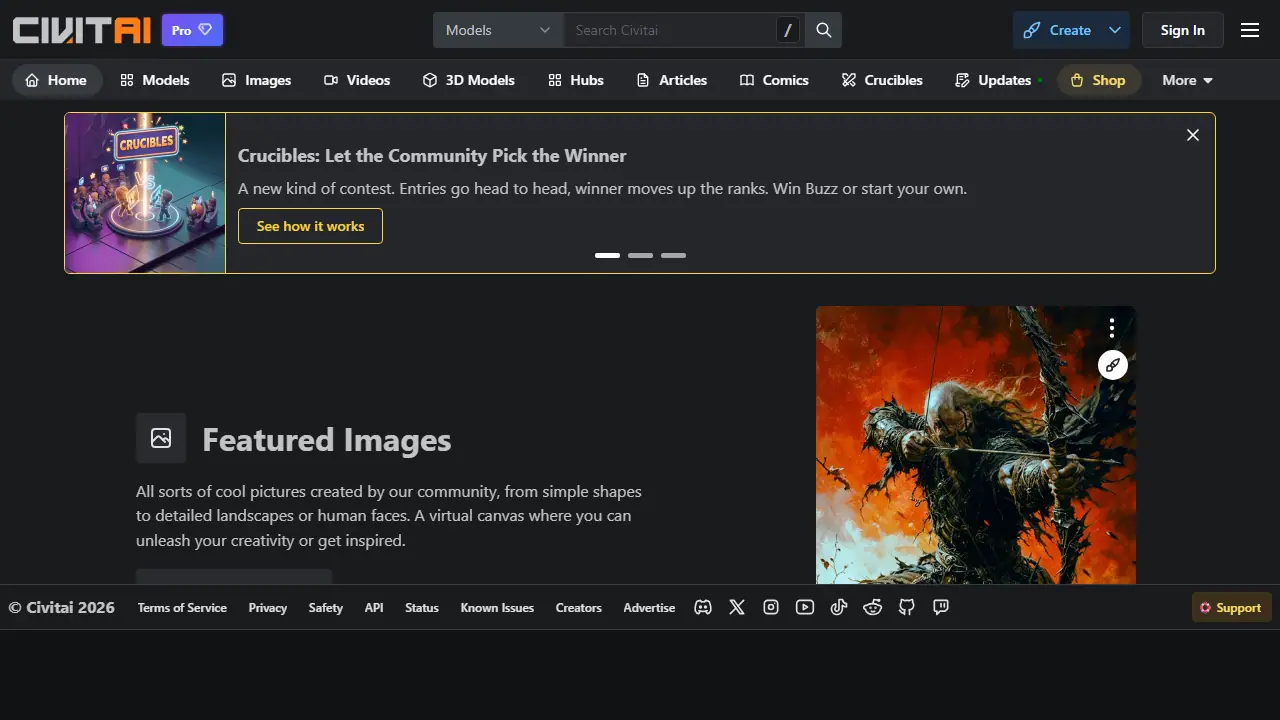The height and width of the screenshot is (720, 1280).
Task: Select the second banner slide indicator
Action: tap(640, 255)
